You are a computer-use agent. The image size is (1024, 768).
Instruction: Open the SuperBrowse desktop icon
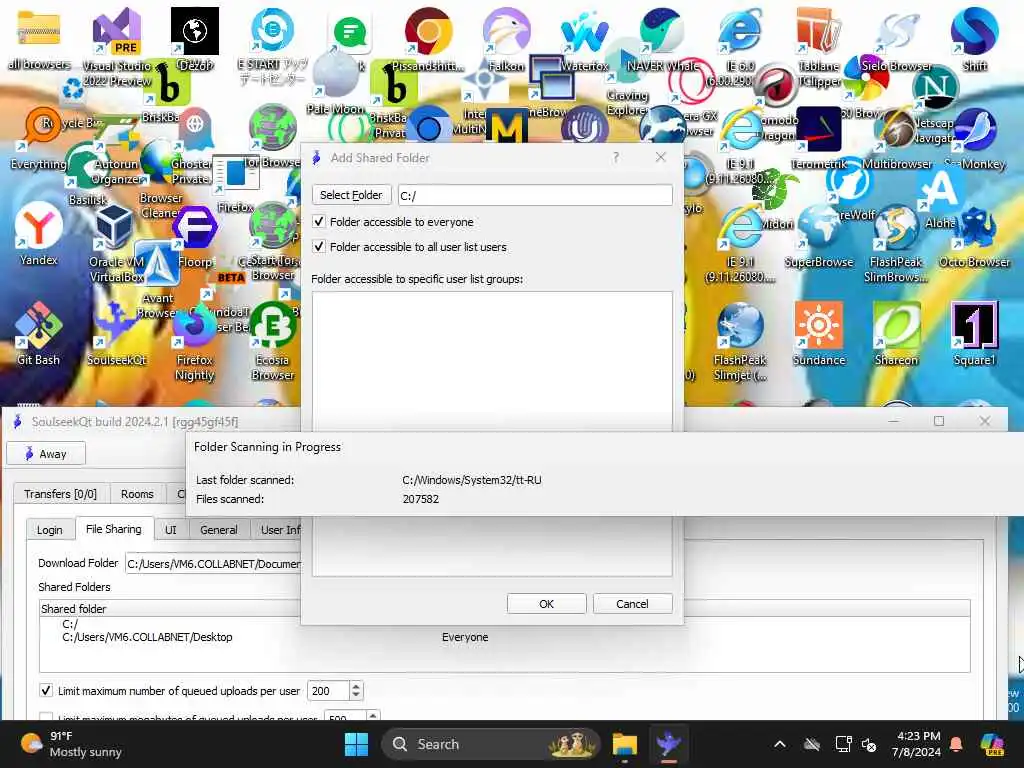(819, 235)
